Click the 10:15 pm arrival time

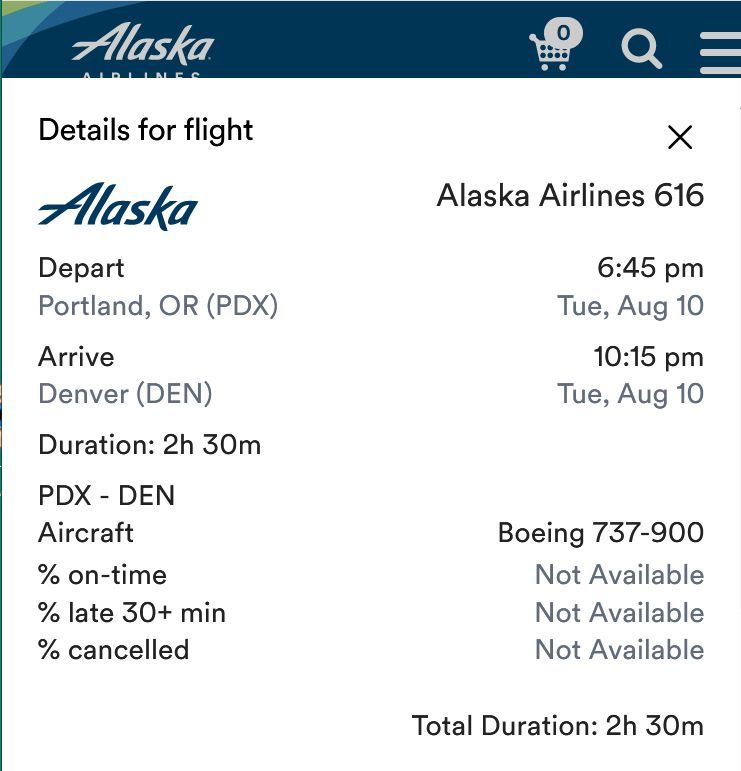649,357
